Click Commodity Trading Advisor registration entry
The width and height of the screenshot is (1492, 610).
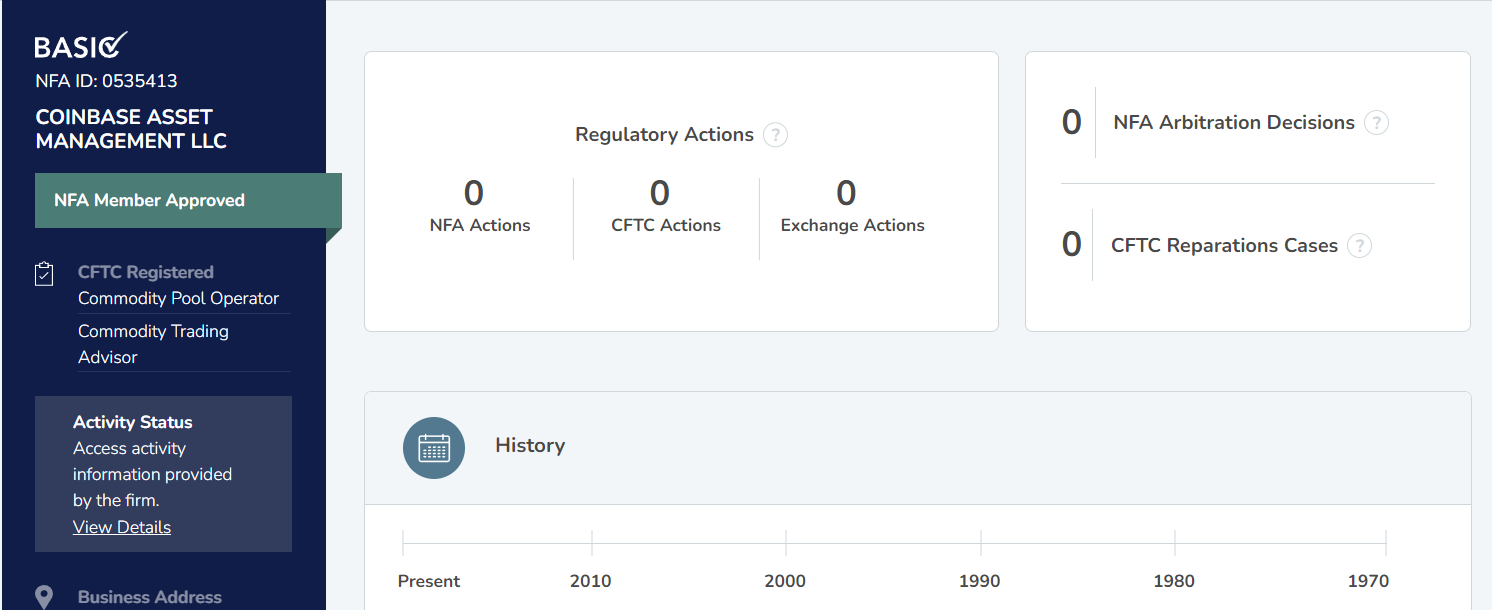(x=153, y=344)
